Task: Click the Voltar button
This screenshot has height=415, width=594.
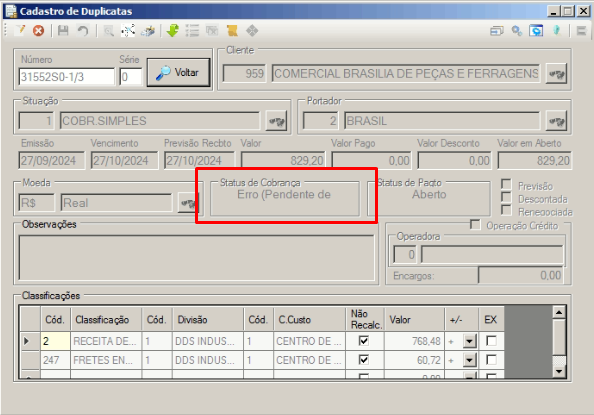Action: [178, 72]
